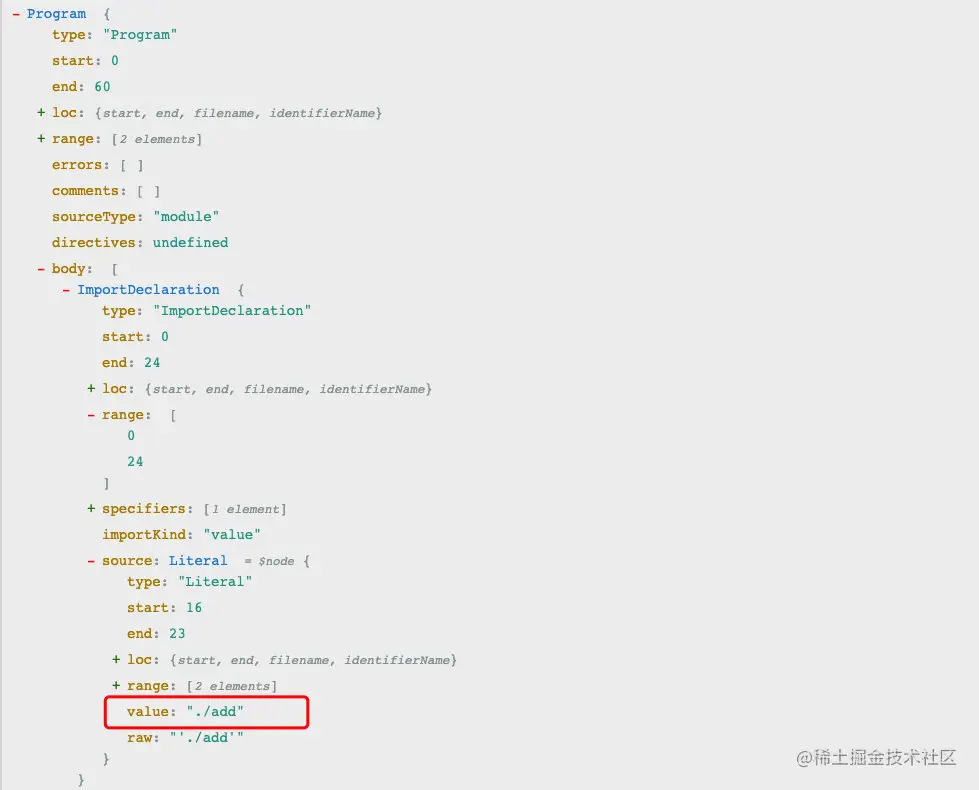The width and height of the screenshot is (979, 790).
Task: Click the range item 24 in the expanded array
Action: pyautogui.click(x=135, y=462)
